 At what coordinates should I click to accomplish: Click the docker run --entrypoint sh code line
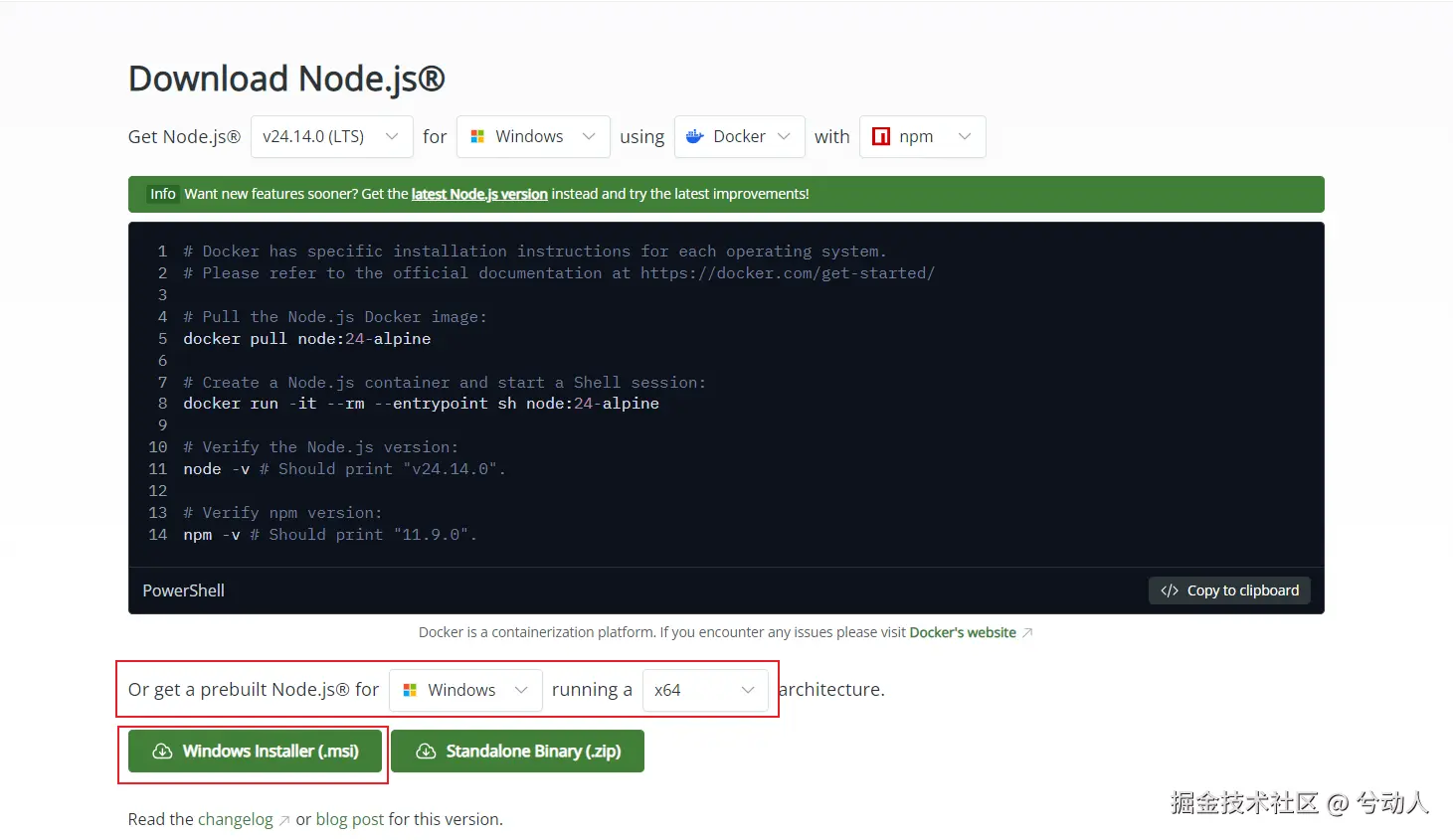click(x=421, y=404)
